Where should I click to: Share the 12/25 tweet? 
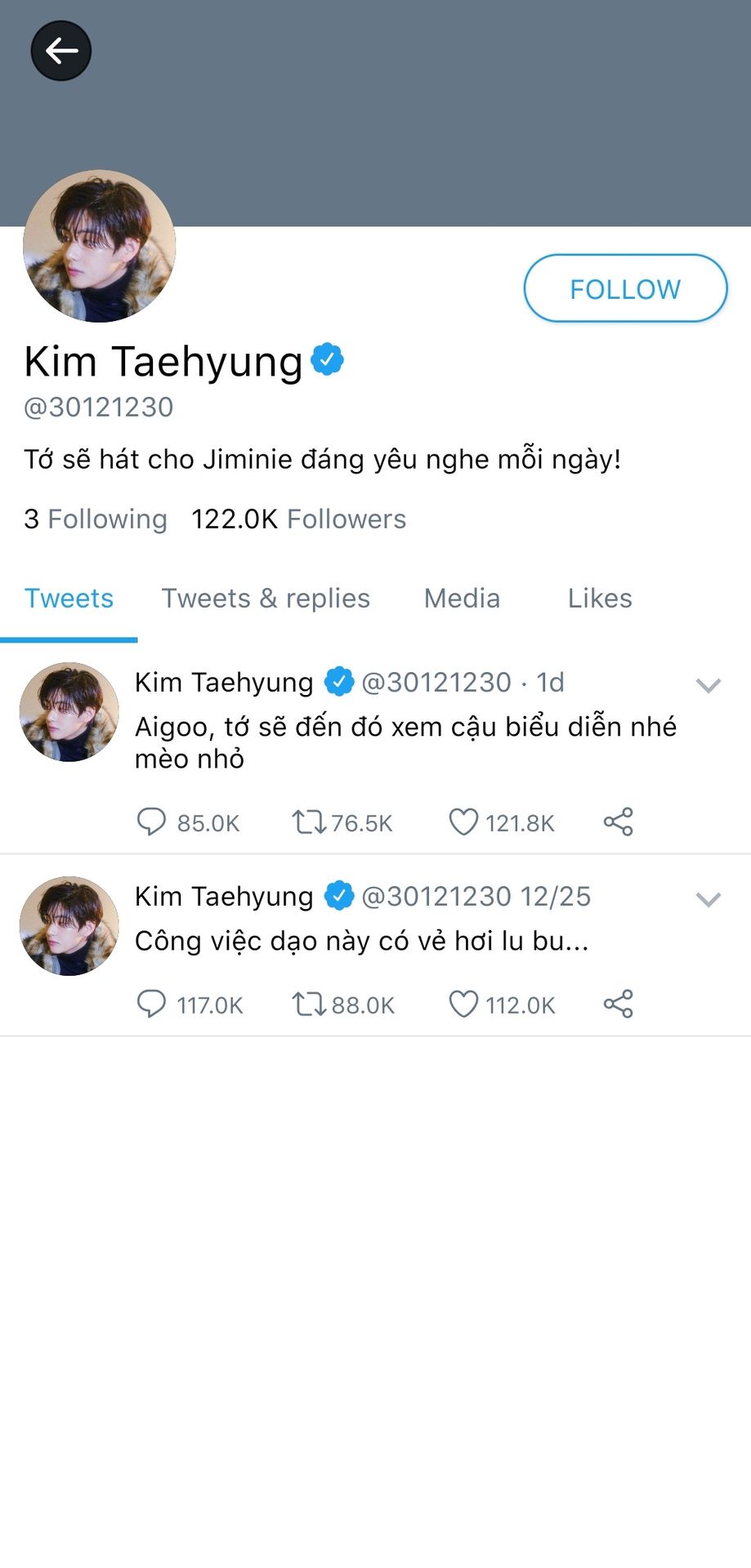(619, 1004)
